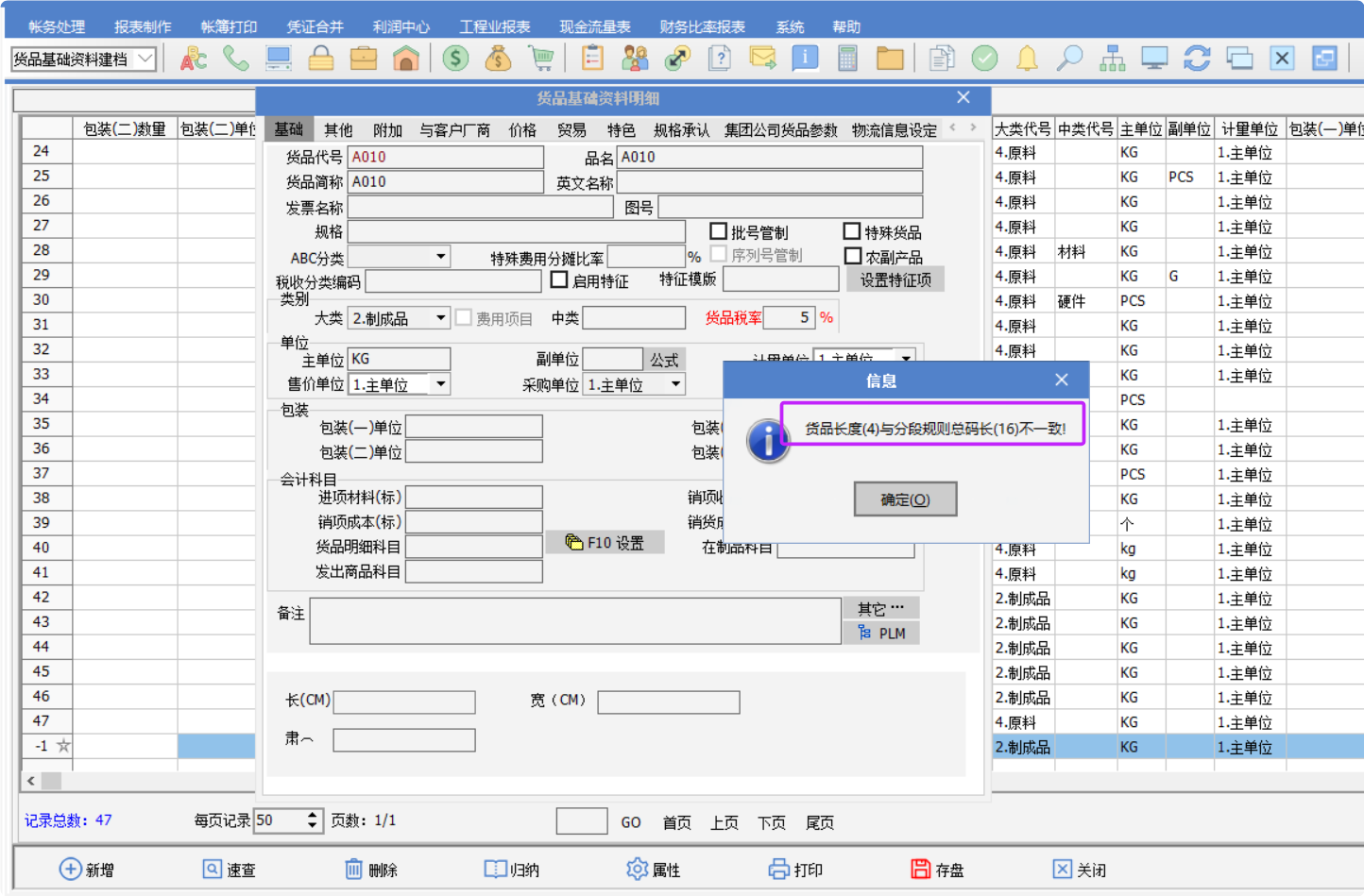Click the padlock icon in toolbar
Viewport: 1364px width, 896px height.
click(x=321, y=59)
